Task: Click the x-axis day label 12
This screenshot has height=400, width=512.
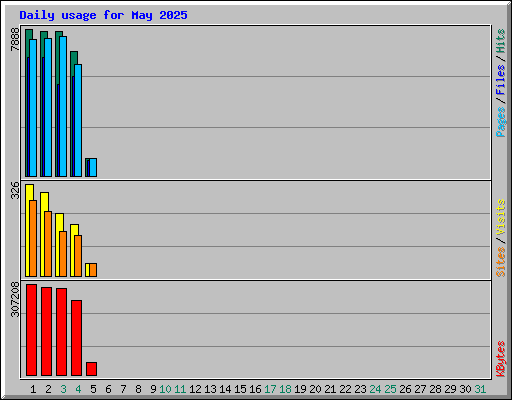Action: 195,389
